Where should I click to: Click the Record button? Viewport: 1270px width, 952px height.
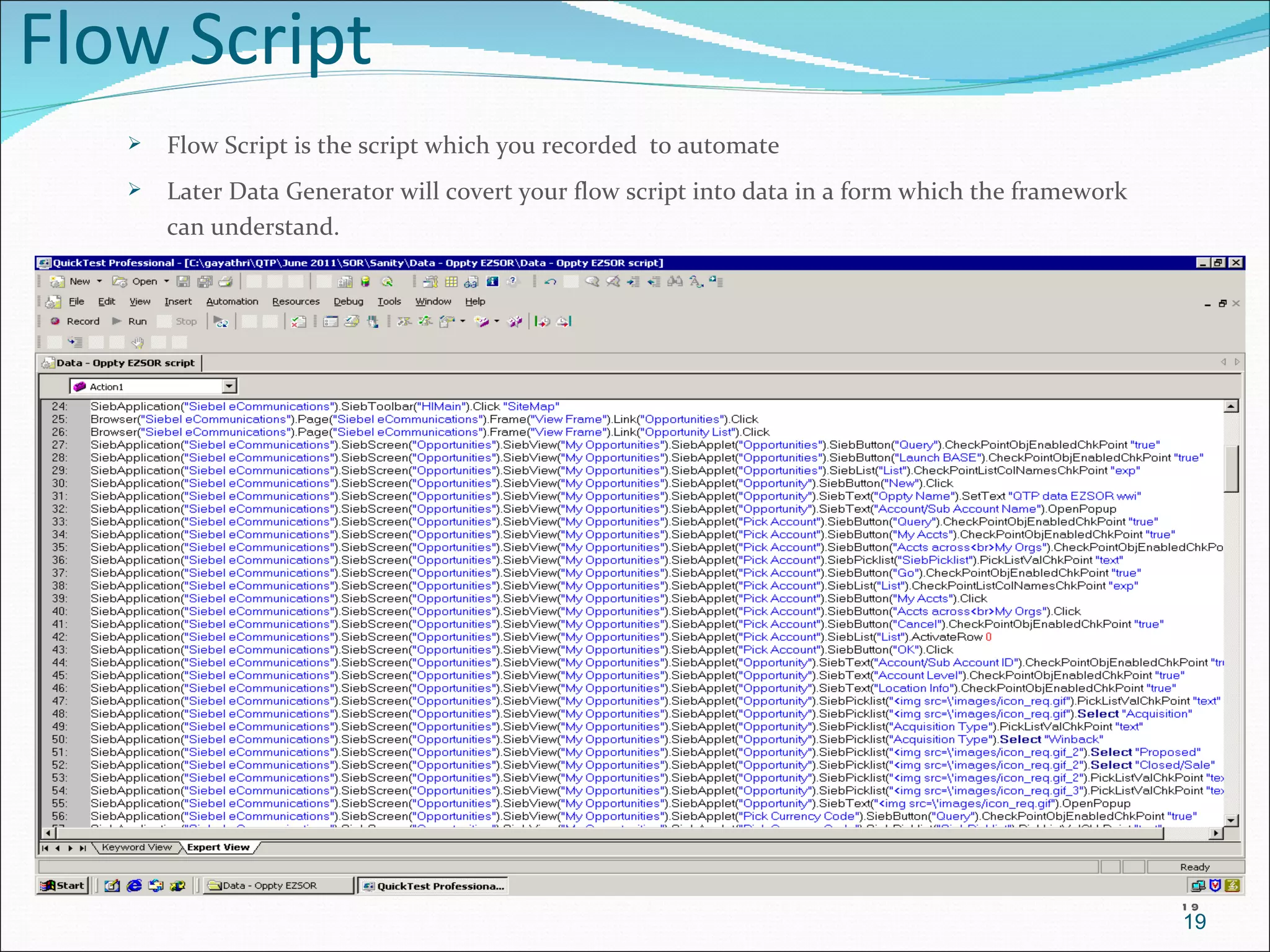75,321
